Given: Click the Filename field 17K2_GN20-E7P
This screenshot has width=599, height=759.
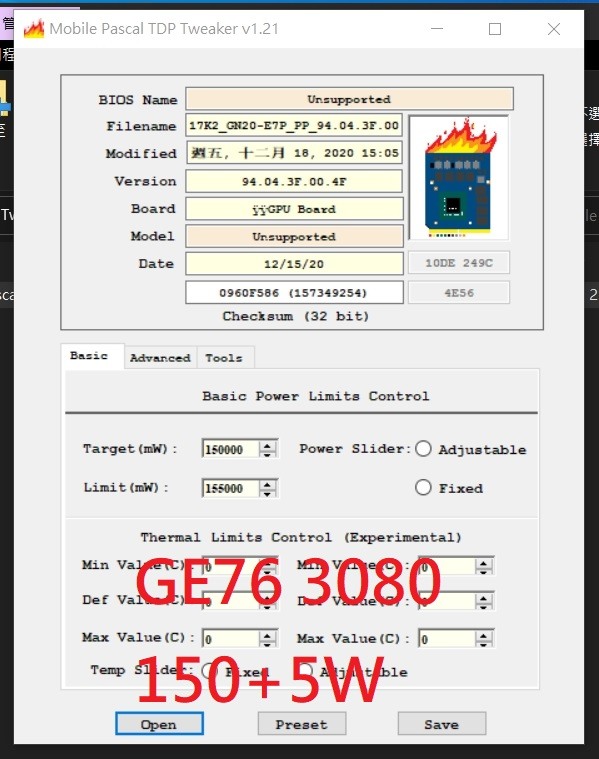Looking at the screenshot, I should (x=294, y=126).
